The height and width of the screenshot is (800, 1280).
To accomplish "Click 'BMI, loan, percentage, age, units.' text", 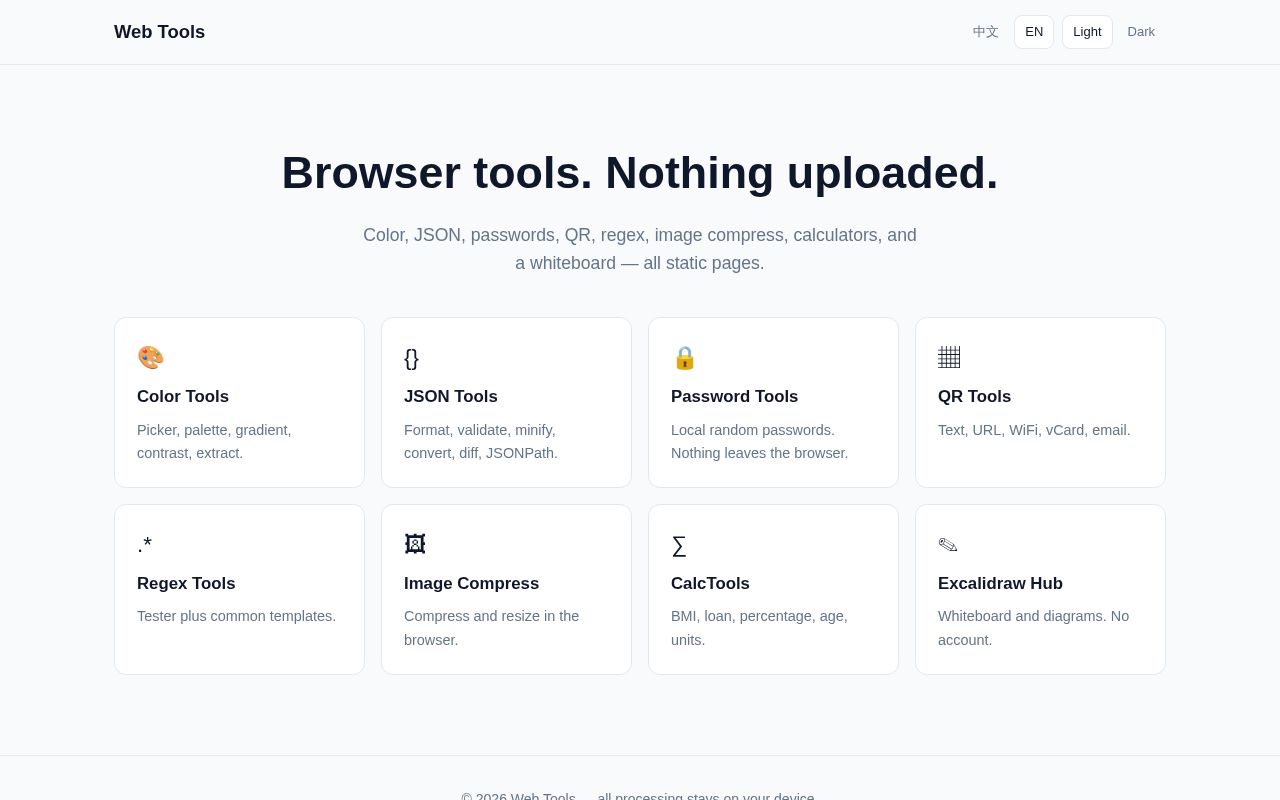I will tap(759, 628).
